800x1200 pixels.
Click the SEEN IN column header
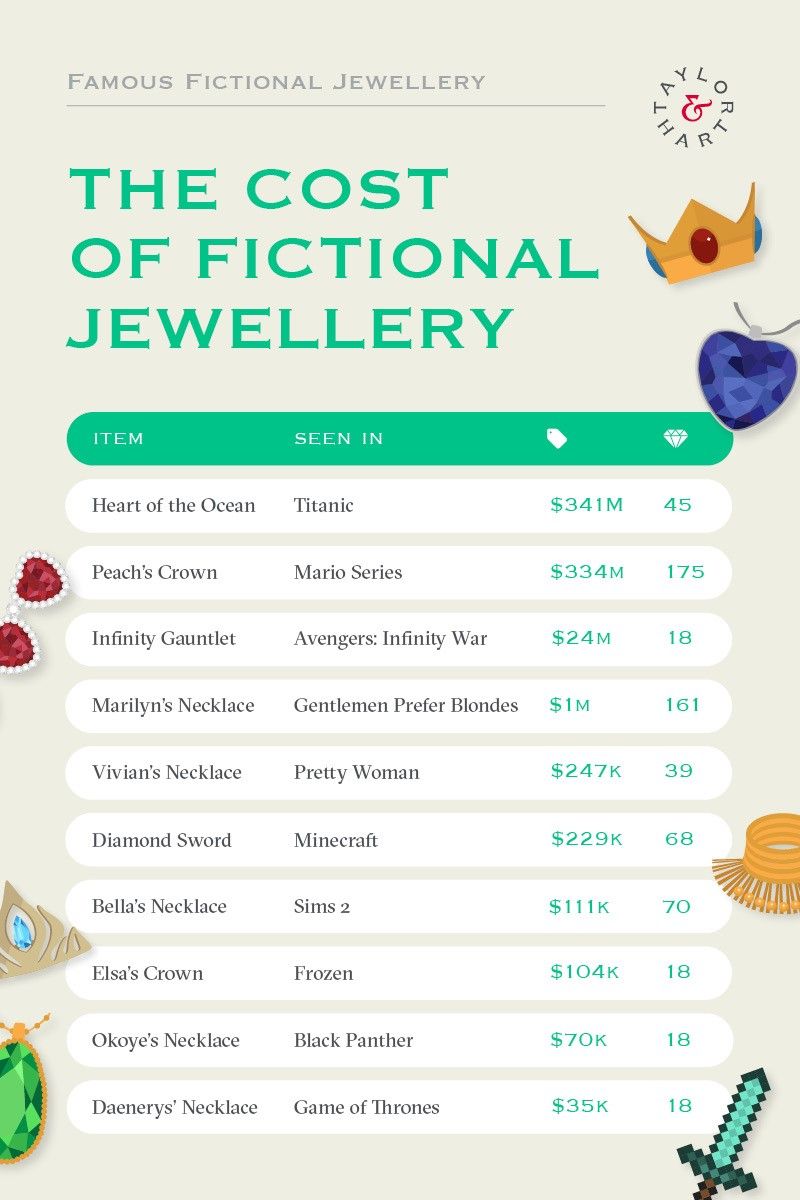[x=338, y=439]
